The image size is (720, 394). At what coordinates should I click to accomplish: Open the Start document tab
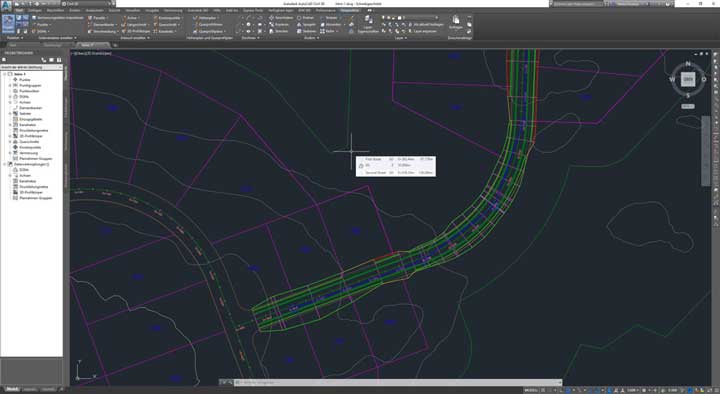pyautogui.click(x=13, y=45)
